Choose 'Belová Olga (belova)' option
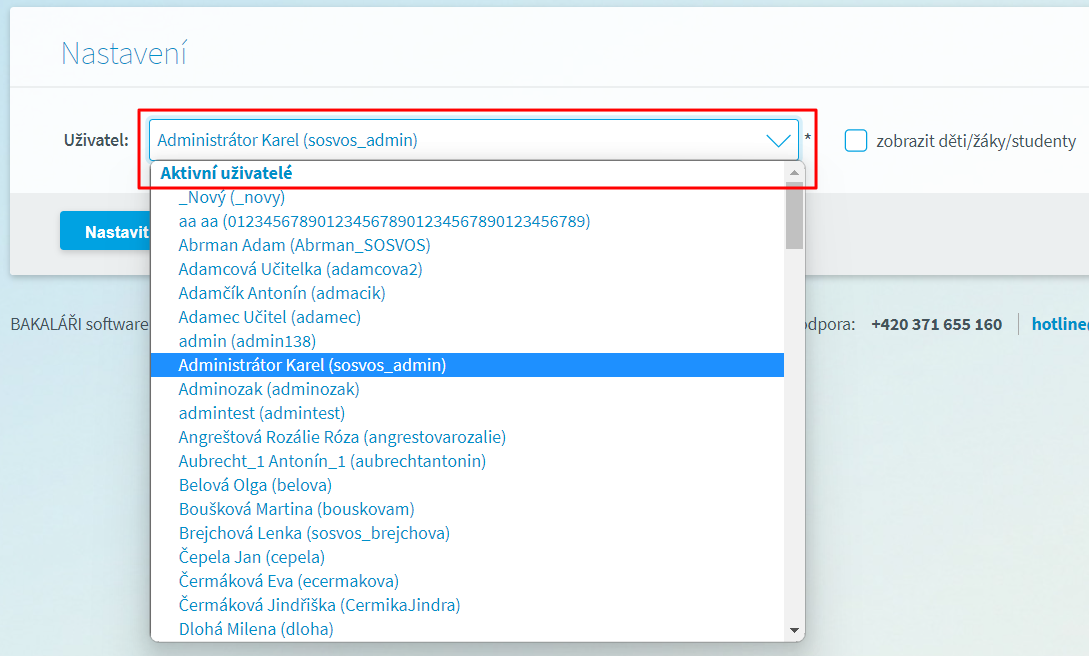 pyautogui.click(x=255, y=485)
